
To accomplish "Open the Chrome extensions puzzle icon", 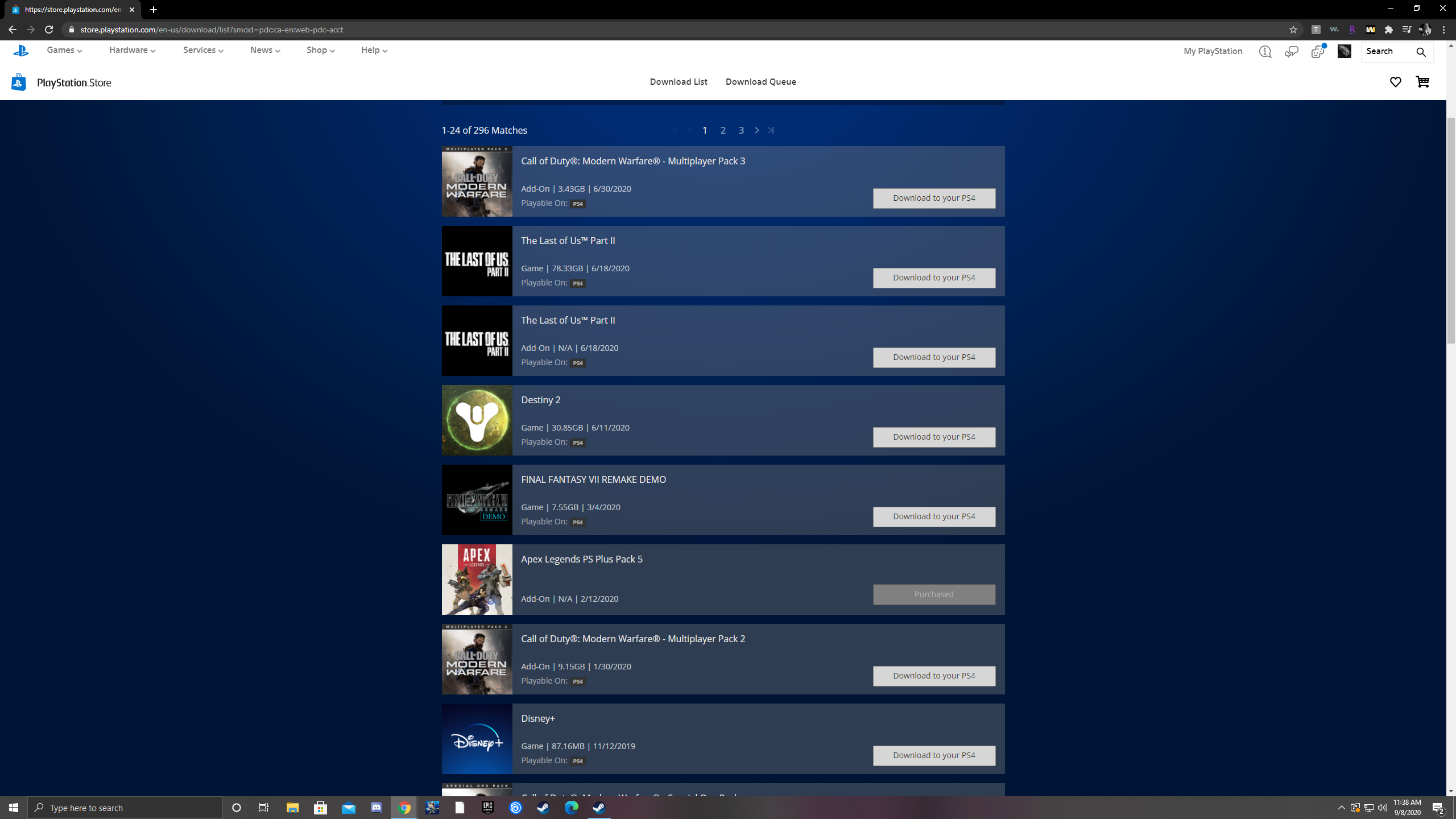I will tap(1388, 30).
